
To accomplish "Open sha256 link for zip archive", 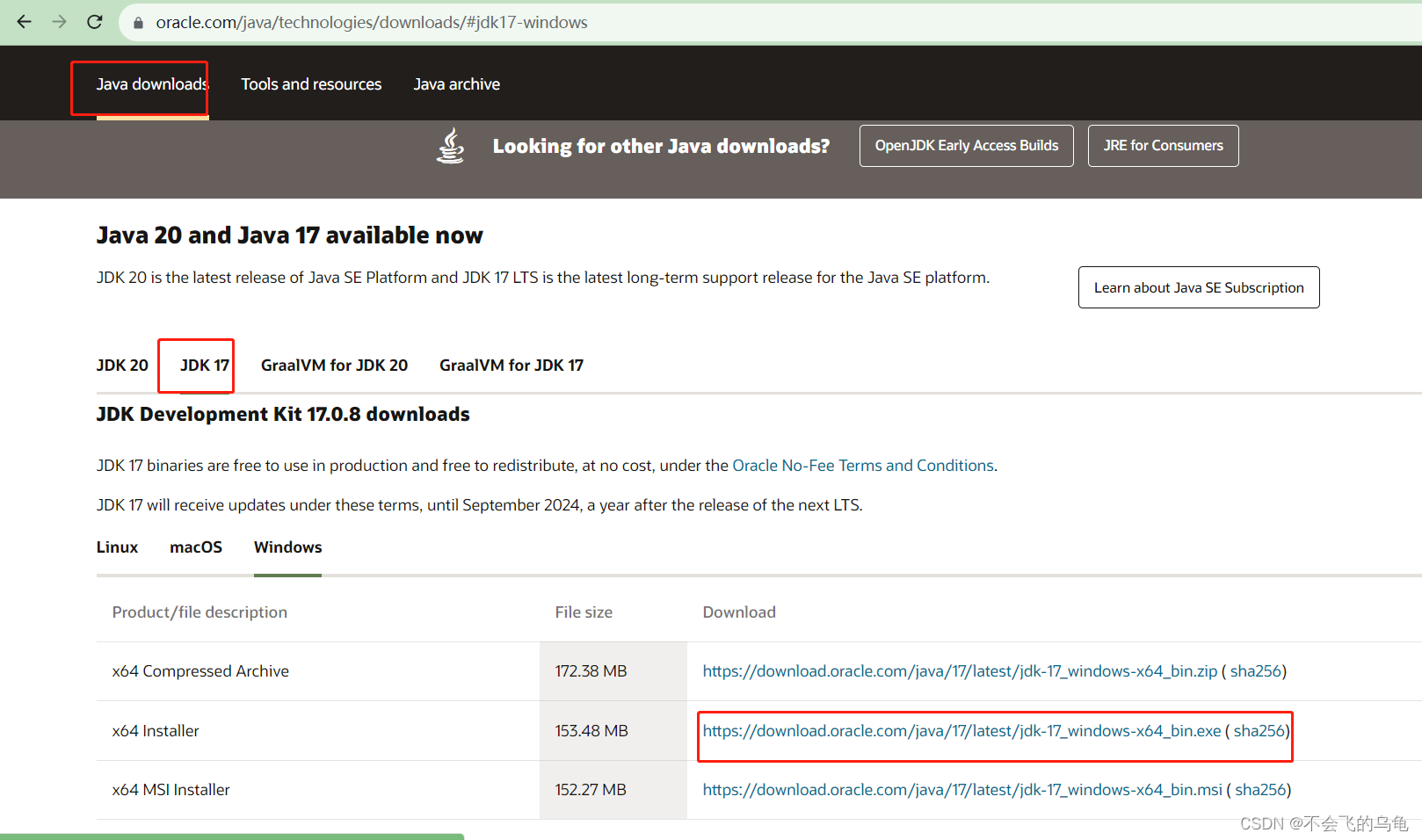I will coord(1255,671).
